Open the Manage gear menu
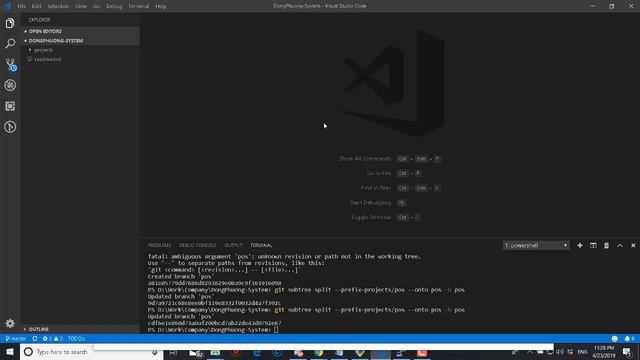The image size is (640, 360). click(x=10, y=324)
